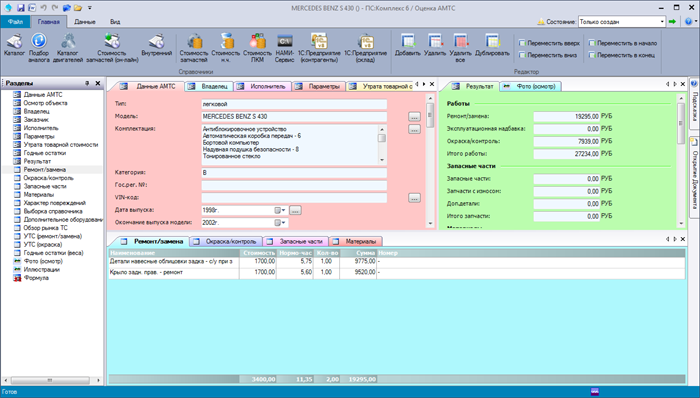
Task: Sort table by Сумма column header
Action: (x=358, y=253)
